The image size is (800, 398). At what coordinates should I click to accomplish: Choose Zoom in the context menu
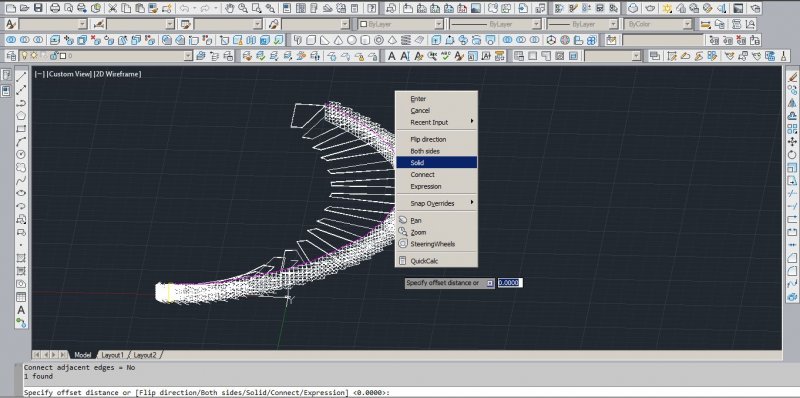[436, 232]
